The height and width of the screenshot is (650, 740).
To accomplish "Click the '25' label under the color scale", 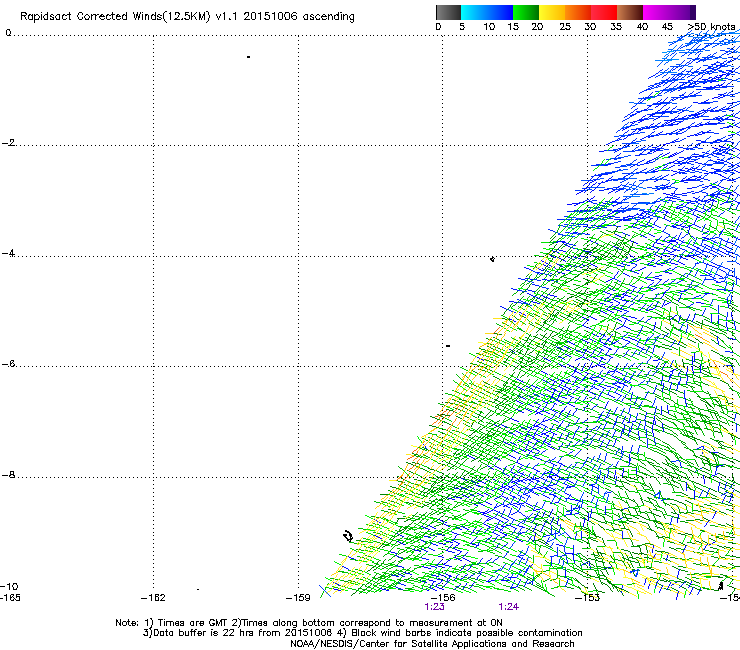I will pos(565,27).
